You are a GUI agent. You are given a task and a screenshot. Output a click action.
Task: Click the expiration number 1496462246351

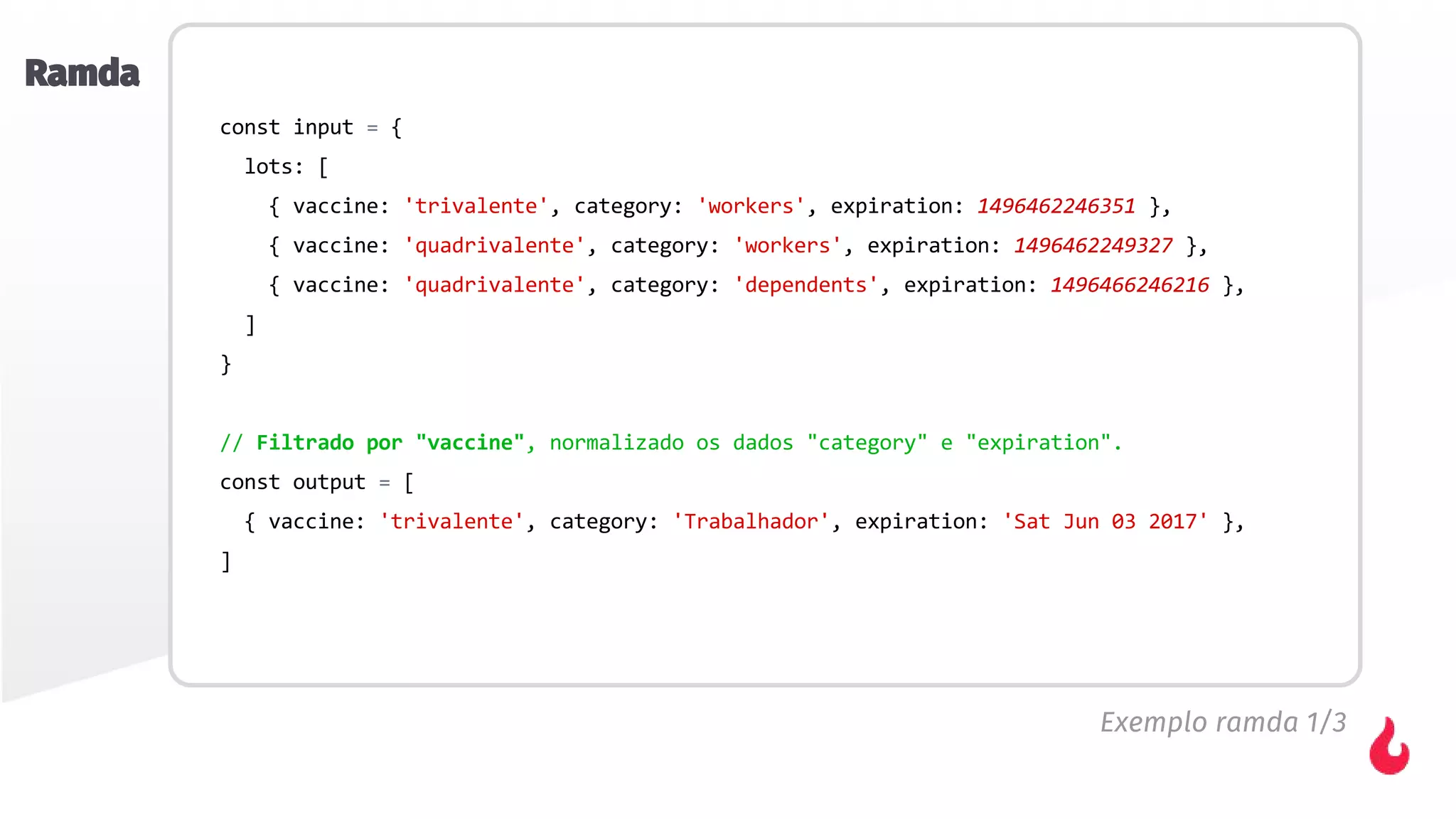(1056, 206)
